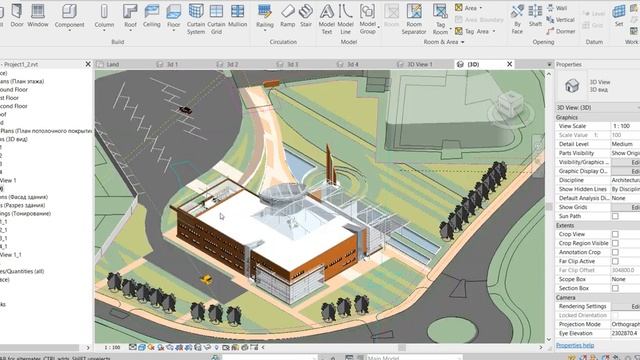
Task: Choose the Model Text tool
Action: pos(327,19)
